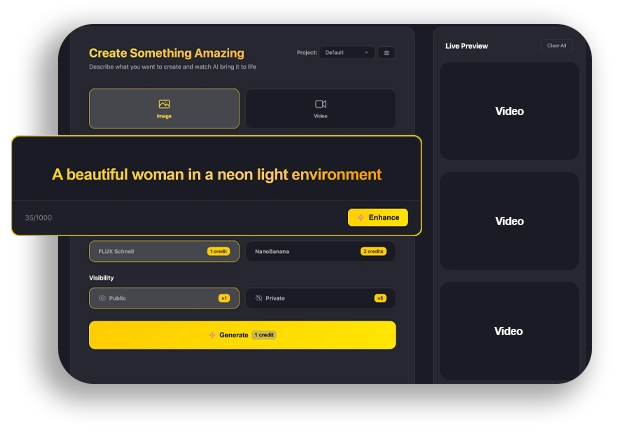The image size is (635, 442).
Task: Select the NanoBanana model option
Action: click(300, 251)
